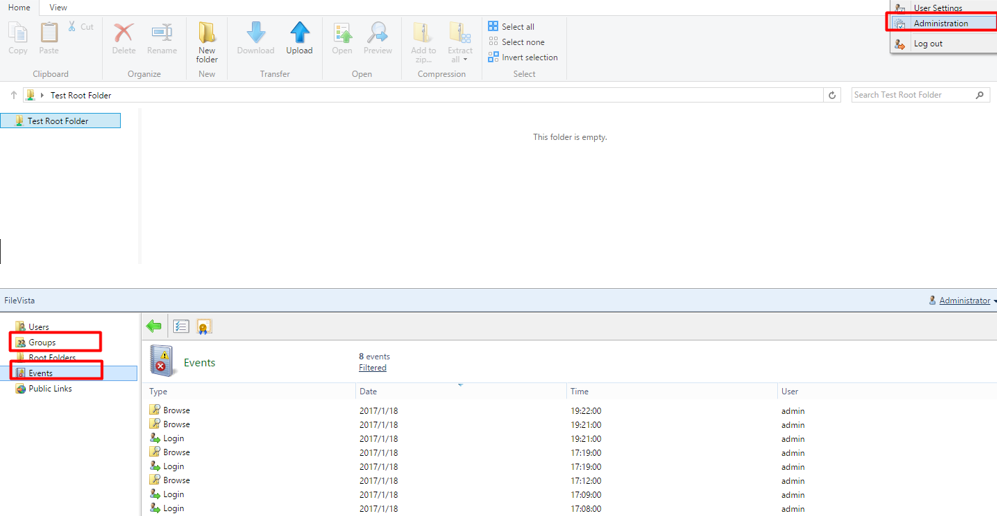Click the Add to zip icon
Viewport: 997px width, 516px height.
423,32
